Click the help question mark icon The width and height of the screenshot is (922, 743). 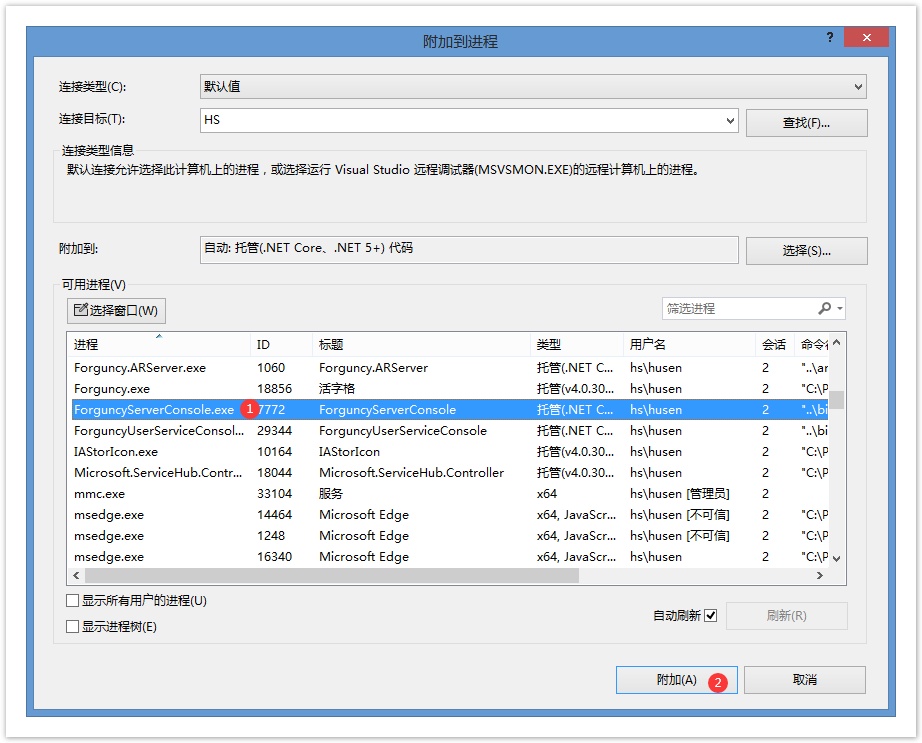(829, 37)
